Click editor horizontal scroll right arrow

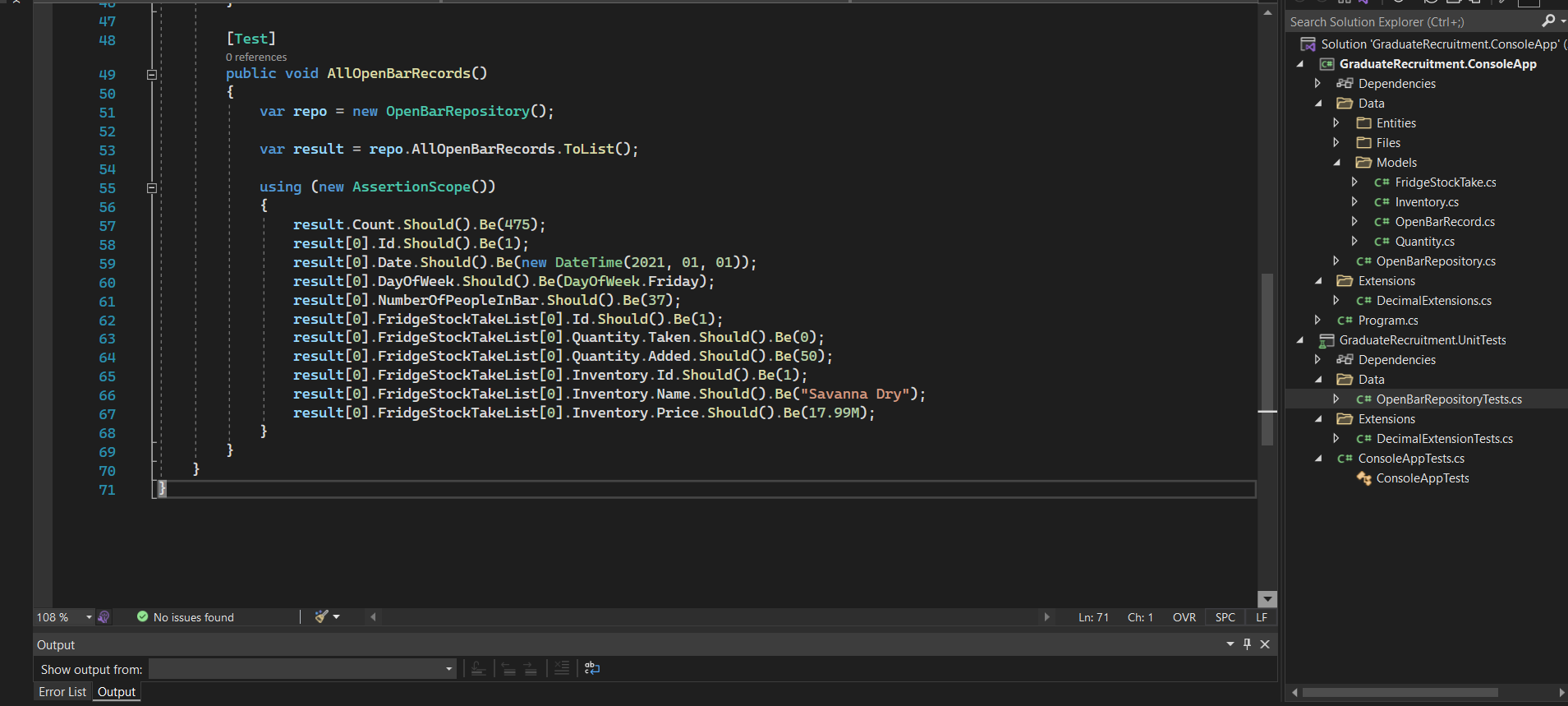click(x=1046, y=616)
